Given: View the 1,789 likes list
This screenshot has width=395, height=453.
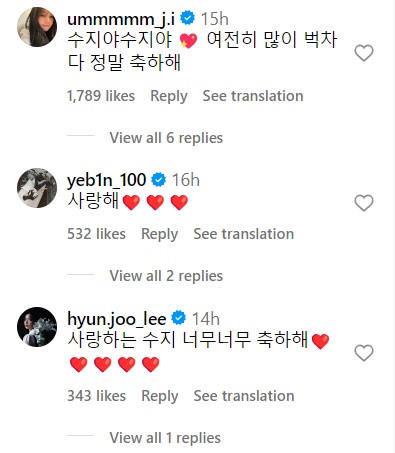Looking at the screenshot, I should pos(101,96).
